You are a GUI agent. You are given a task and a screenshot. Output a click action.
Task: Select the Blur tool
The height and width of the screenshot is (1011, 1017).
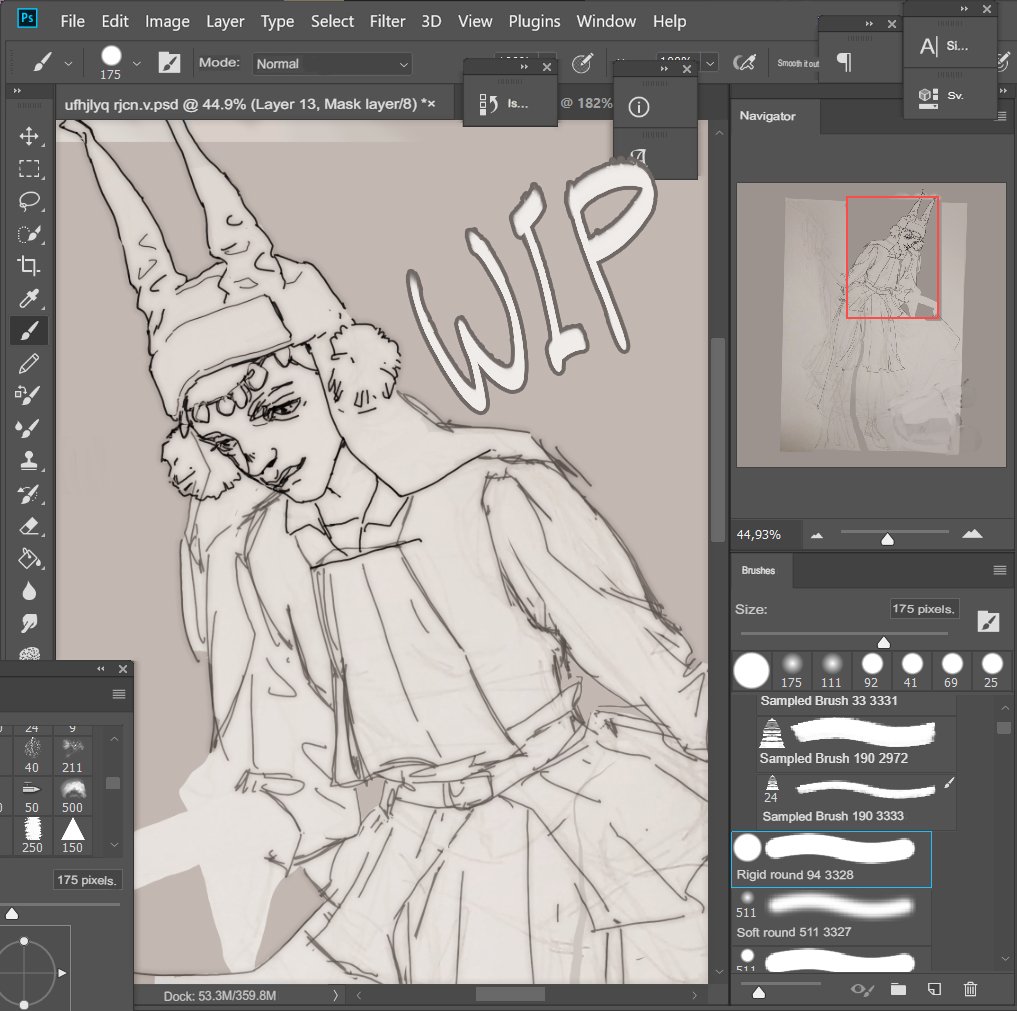click(29, 591)
